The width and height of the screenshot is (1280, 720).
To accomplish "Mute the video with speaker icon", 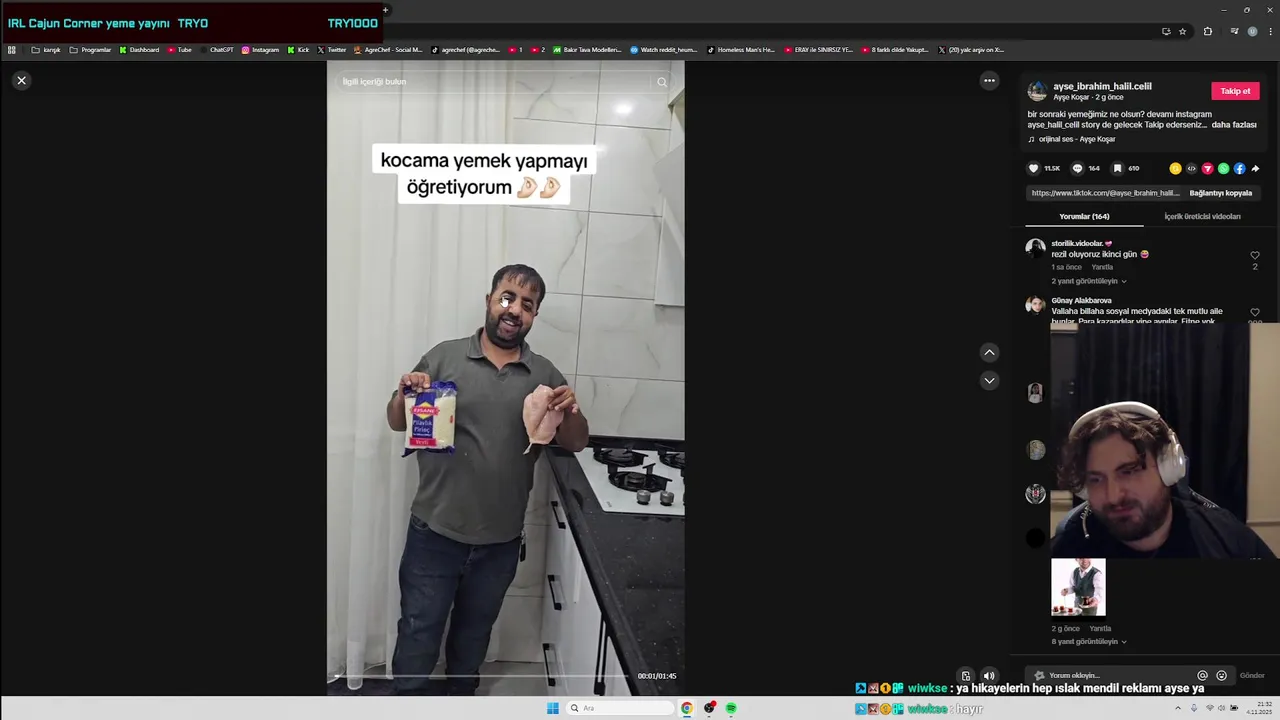I will [x=989, y=676].
